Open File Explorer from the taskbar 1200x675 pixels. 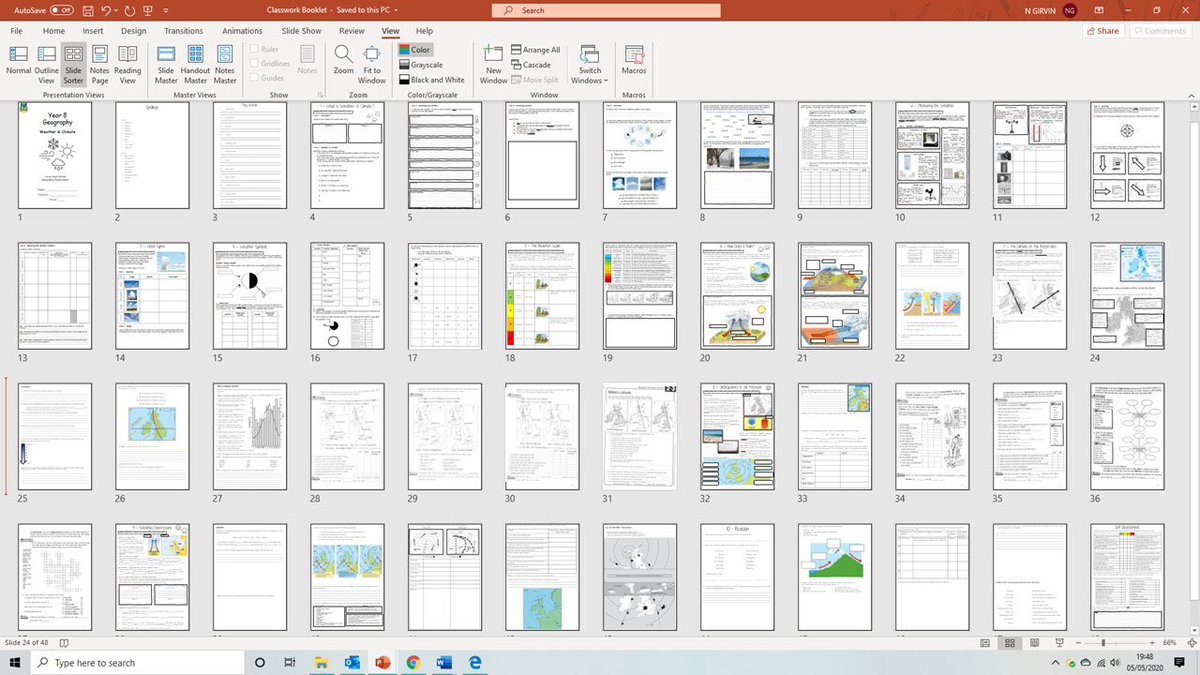pos(320,662)
